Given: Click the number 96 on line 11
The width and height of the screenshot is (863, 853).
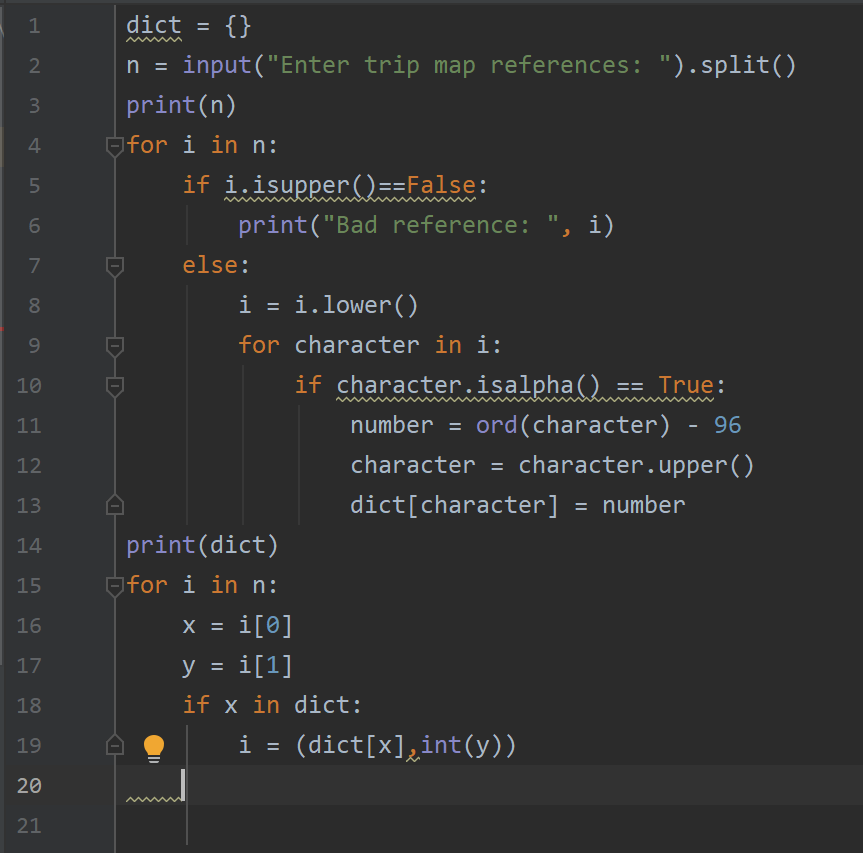Looking at the screenshot, I should 728,425.
